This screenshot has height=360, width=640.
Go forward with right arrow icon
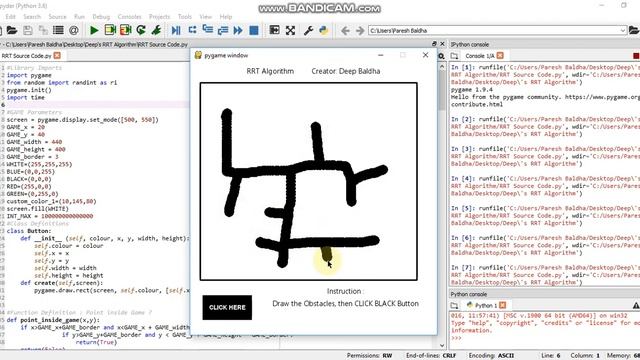360,31
